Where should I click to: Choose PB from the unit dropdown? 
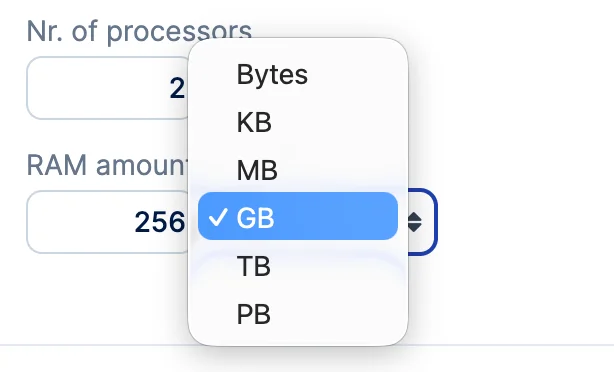(x=298, y=313)
